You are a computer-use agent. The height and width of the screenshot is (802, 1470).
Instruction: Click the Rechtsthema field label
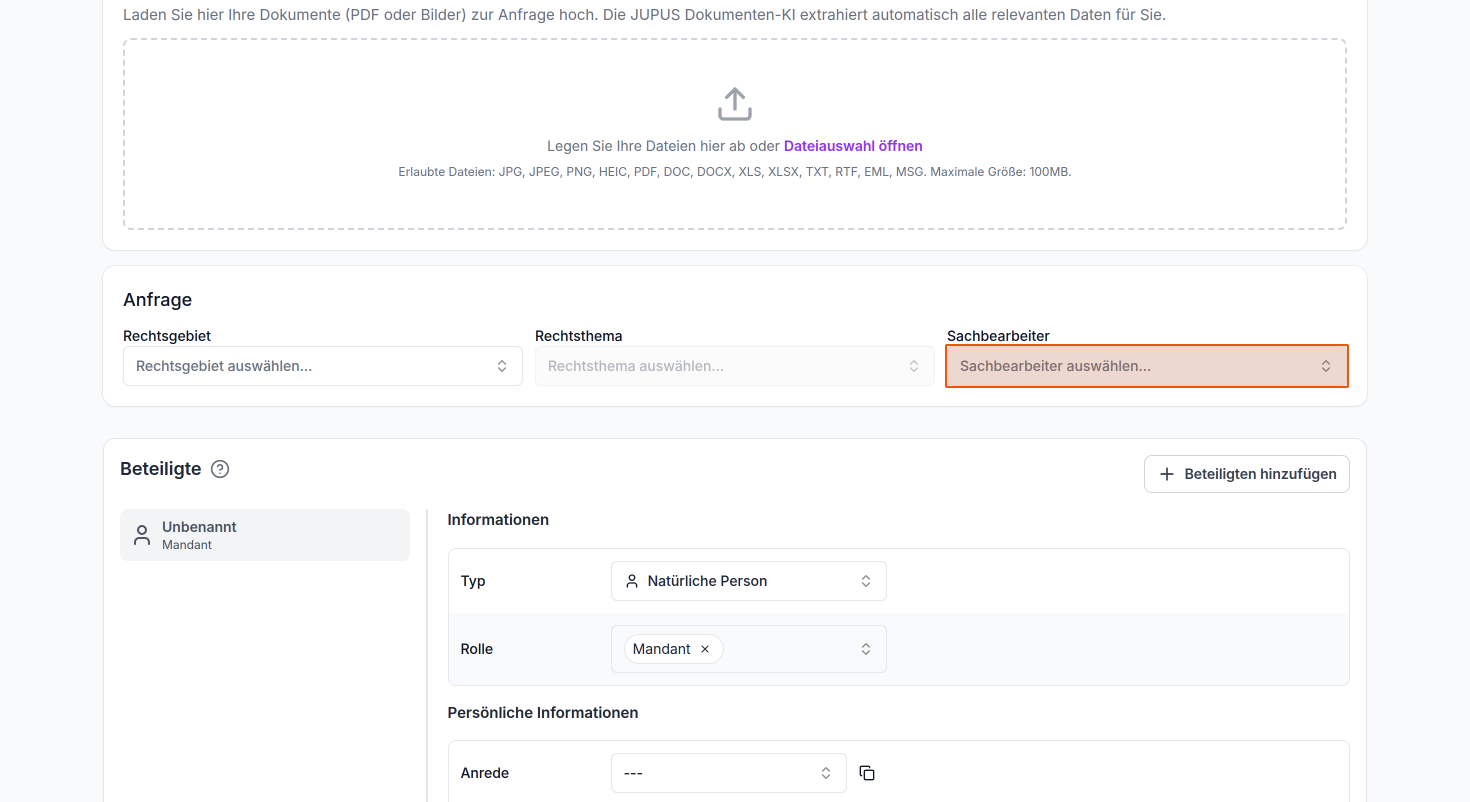[x=579, y=336]
